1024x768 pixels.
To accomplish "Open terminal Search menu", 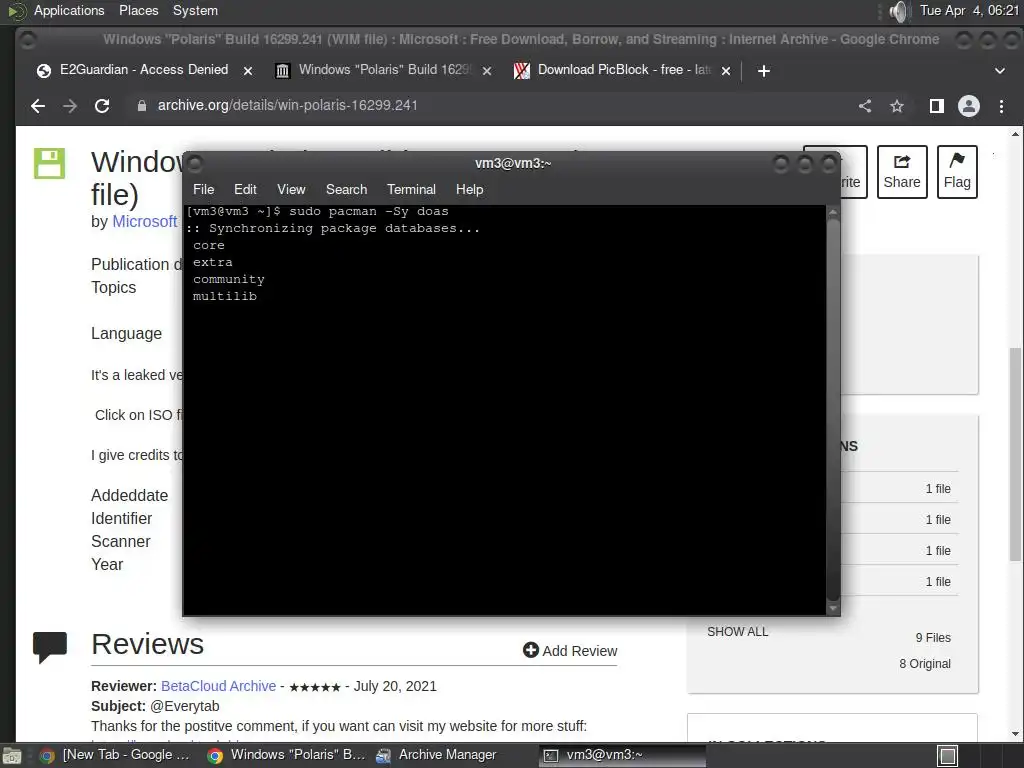I will pos(346,189).
